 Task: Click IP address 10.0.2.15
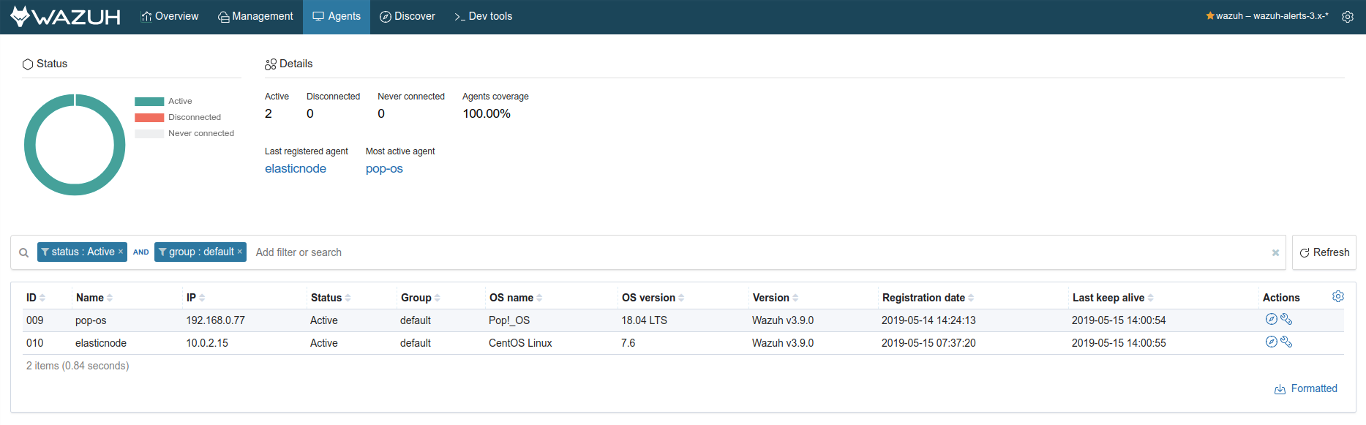point(208,343)
